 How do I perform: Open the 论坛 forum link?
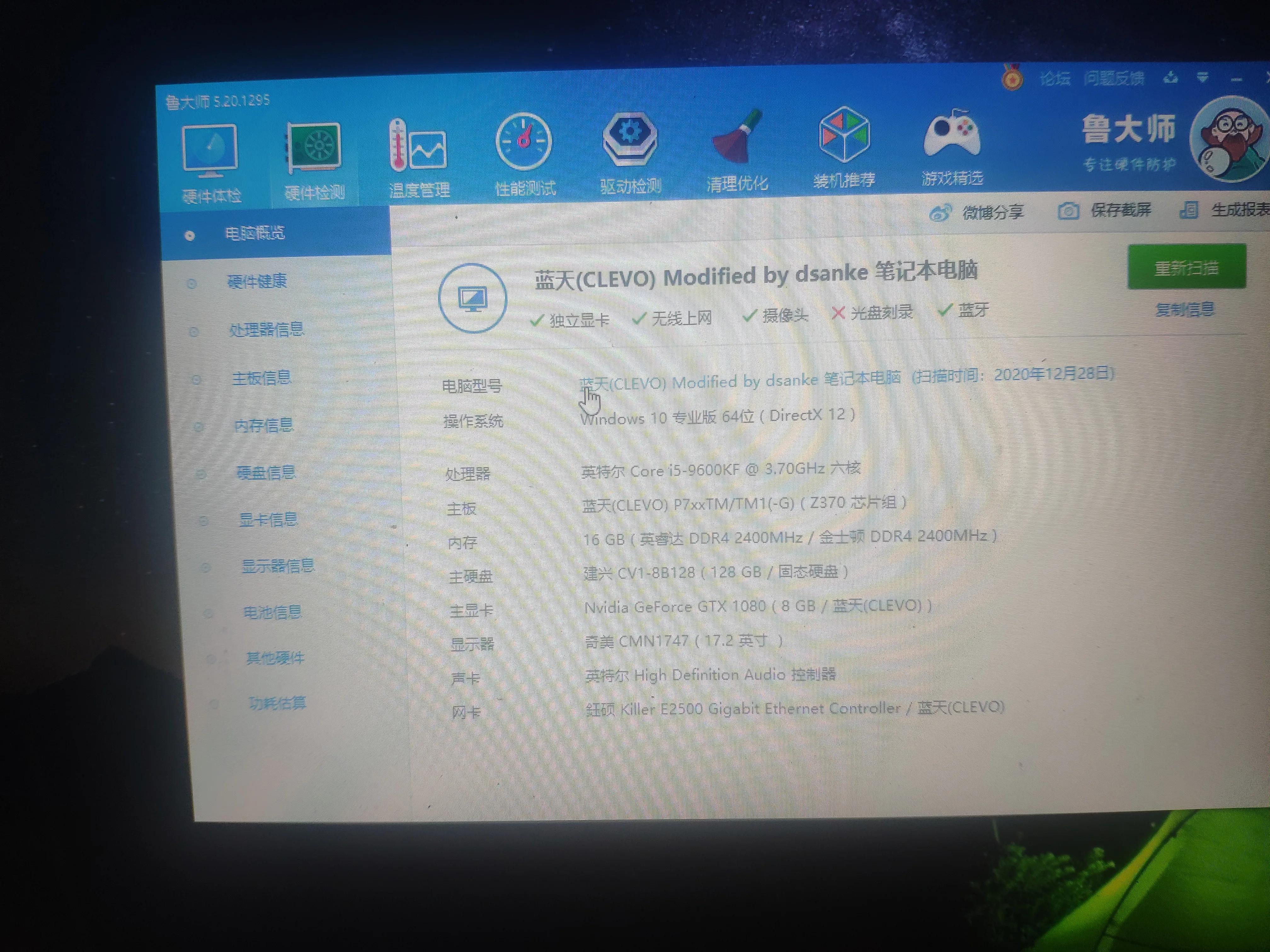click(1055, 78)
